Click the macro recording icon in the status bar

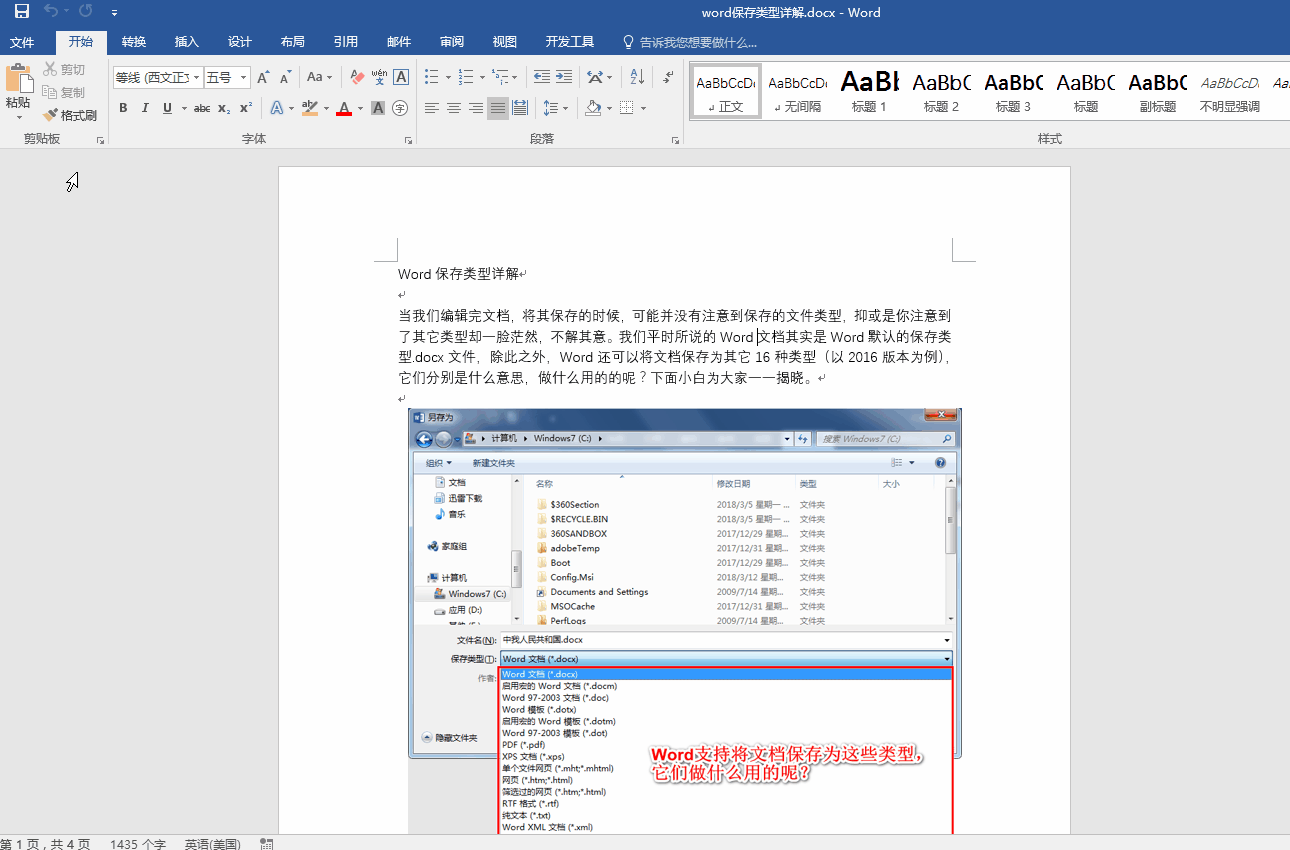pos(267,844)
